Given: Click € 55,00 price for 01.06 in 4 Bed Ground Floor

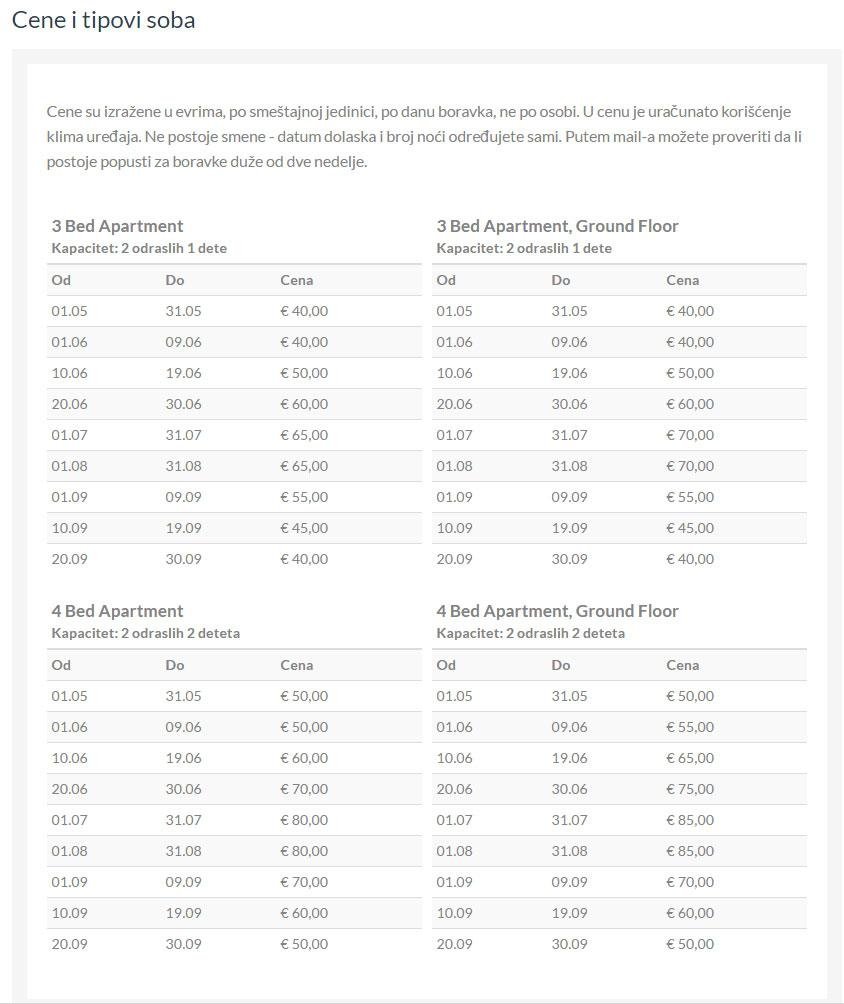Looking at the screenshot, I should point(690,727).
